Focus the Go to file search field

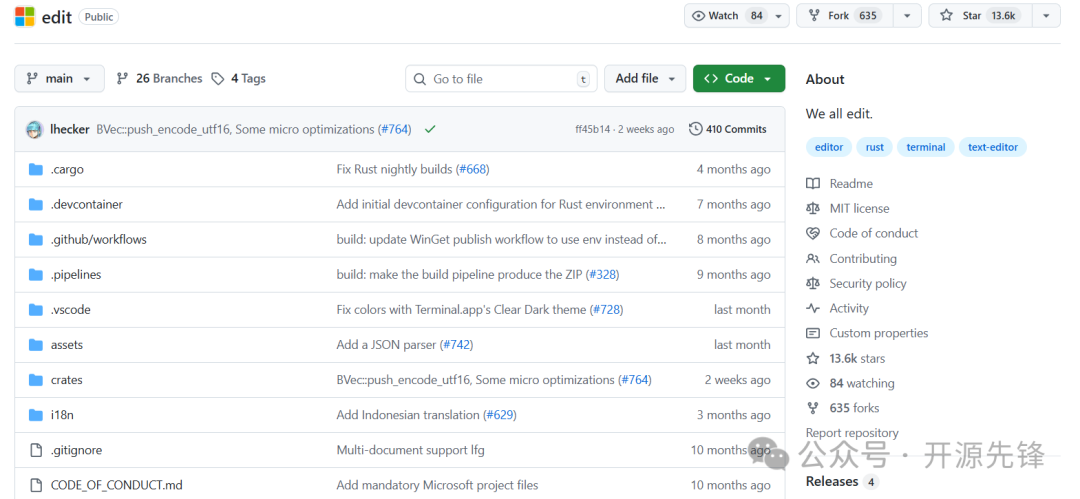click(500, 79)
